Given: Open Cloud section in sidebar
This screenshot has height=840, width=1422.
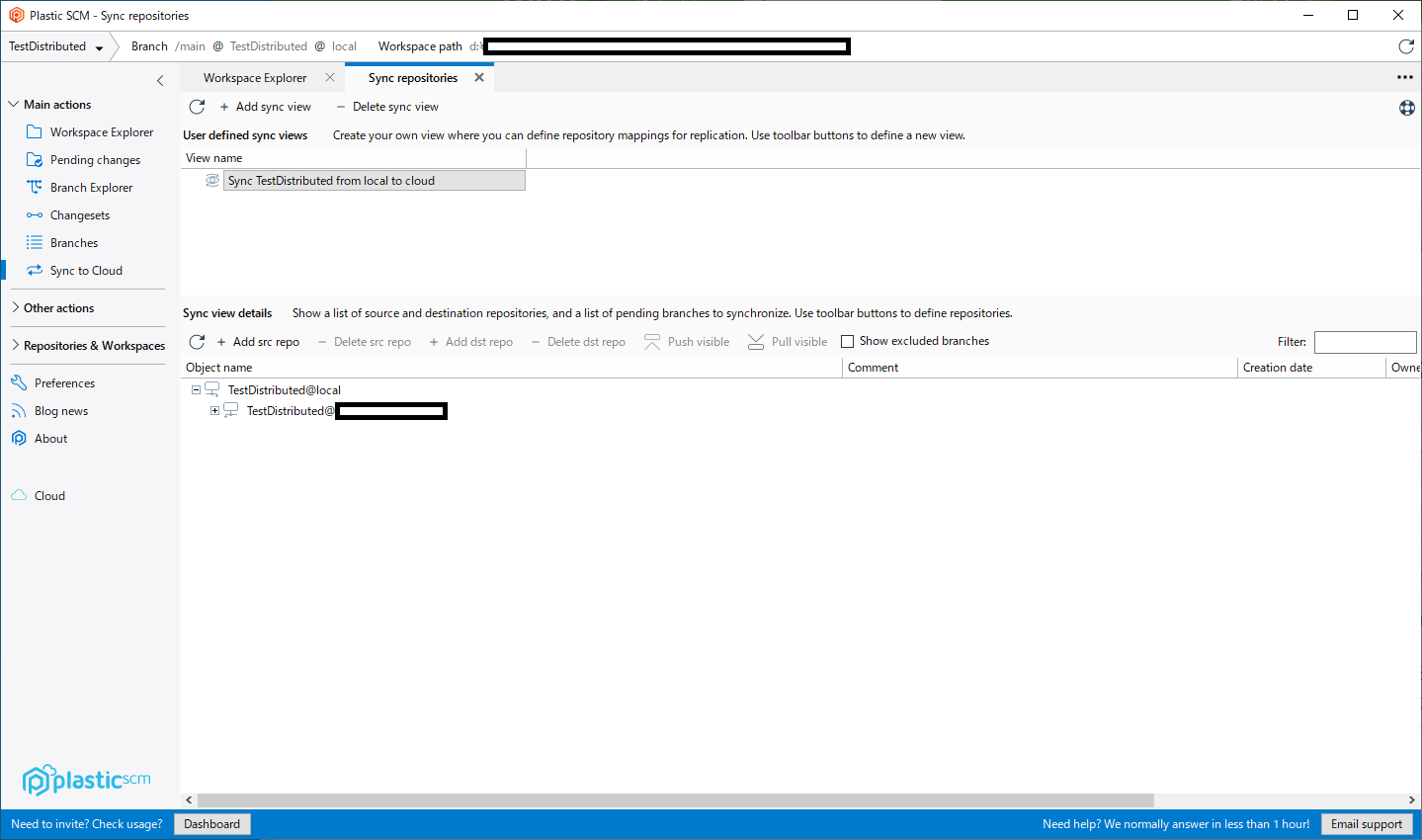Looking at the screenshot, I should tap(39, 496).
